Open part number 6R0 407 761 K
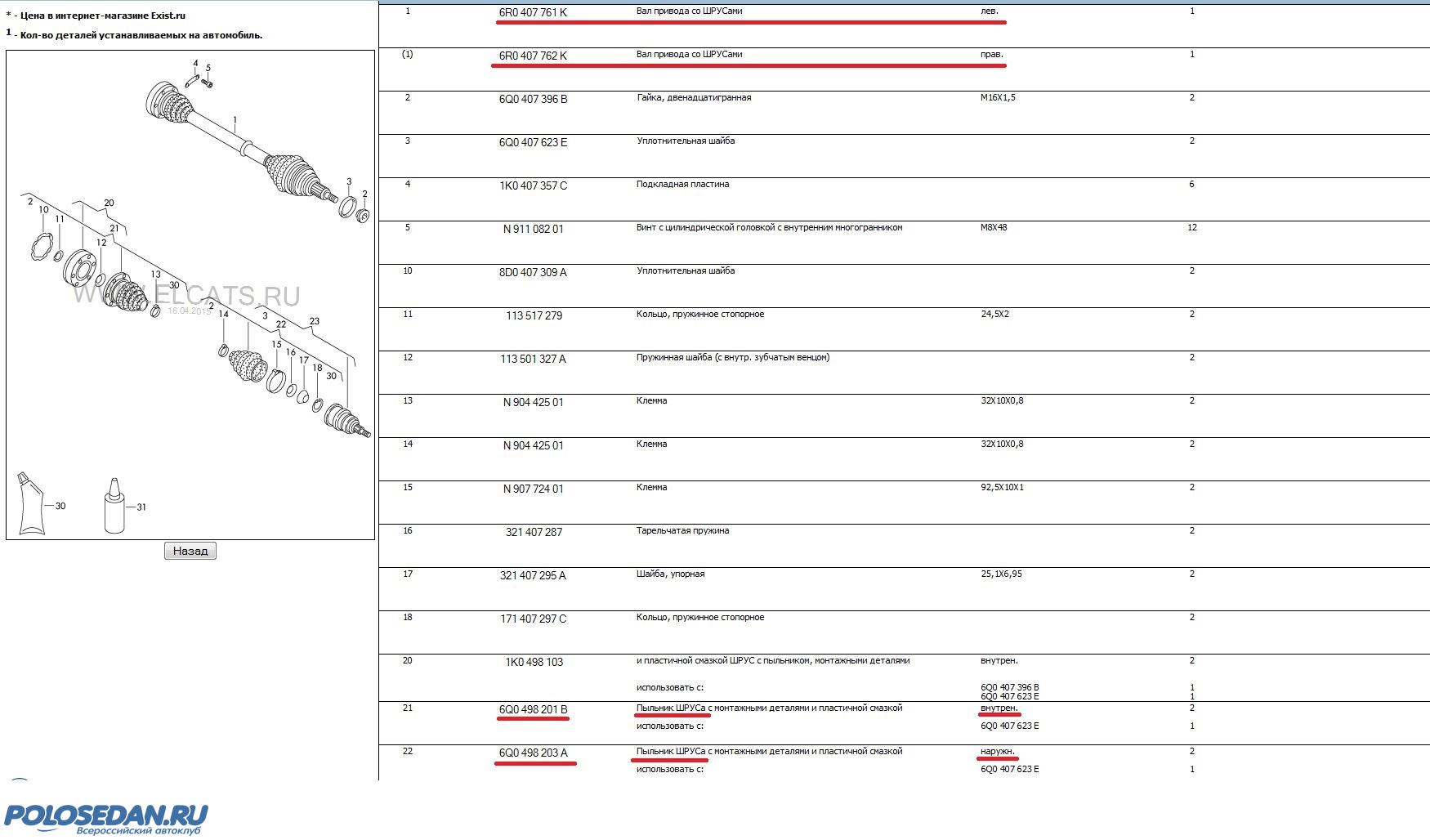This screenshot has width=1430, height=840. (533, 12)
